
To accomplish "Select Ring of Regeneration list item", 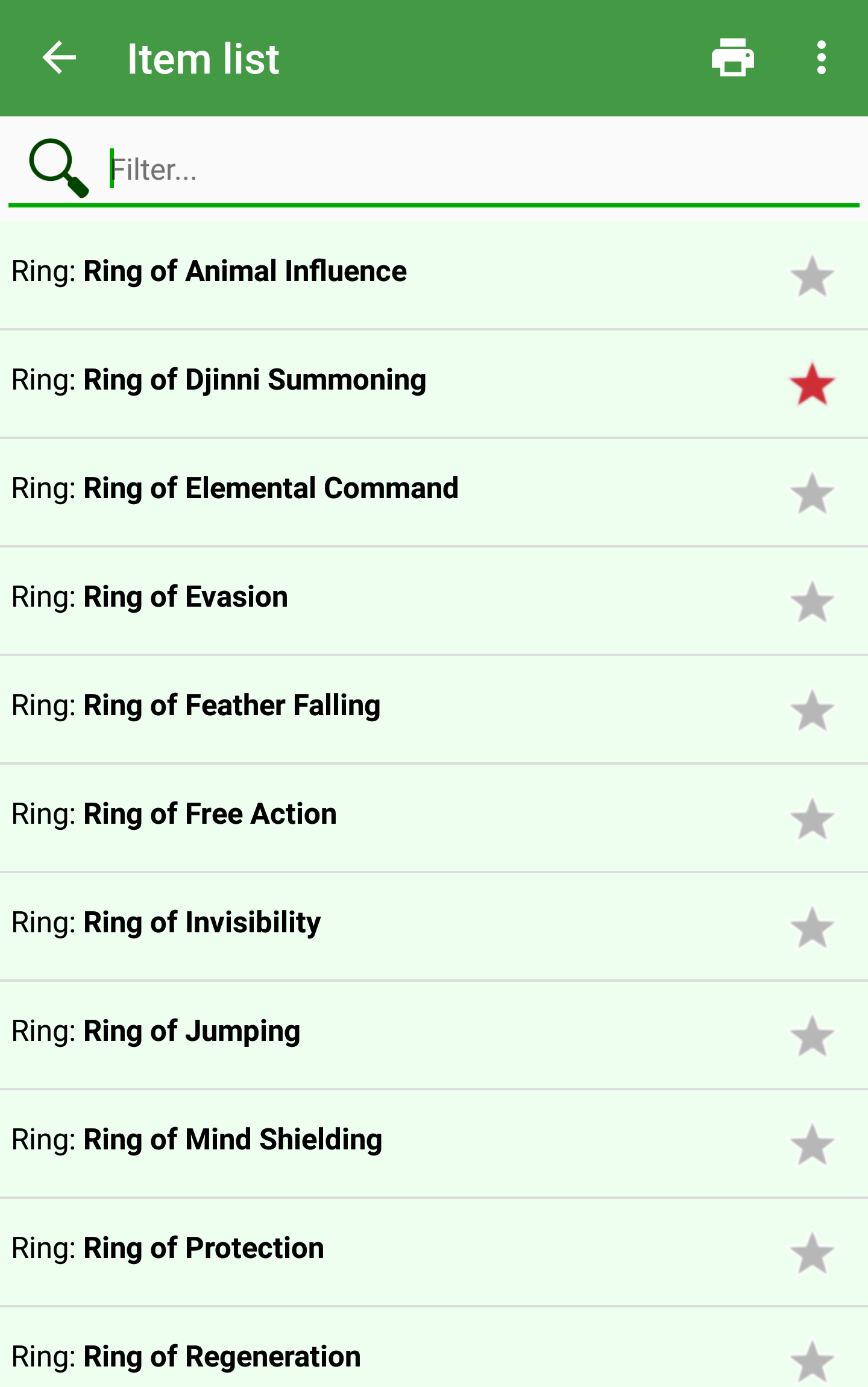I will pyautogui.click(x=222, y=1357).
